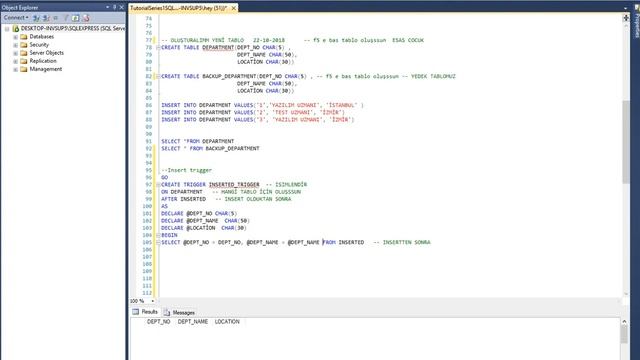Screen dimensions: 640x360
Task: Click the Management folder icon
Action: 24,69
